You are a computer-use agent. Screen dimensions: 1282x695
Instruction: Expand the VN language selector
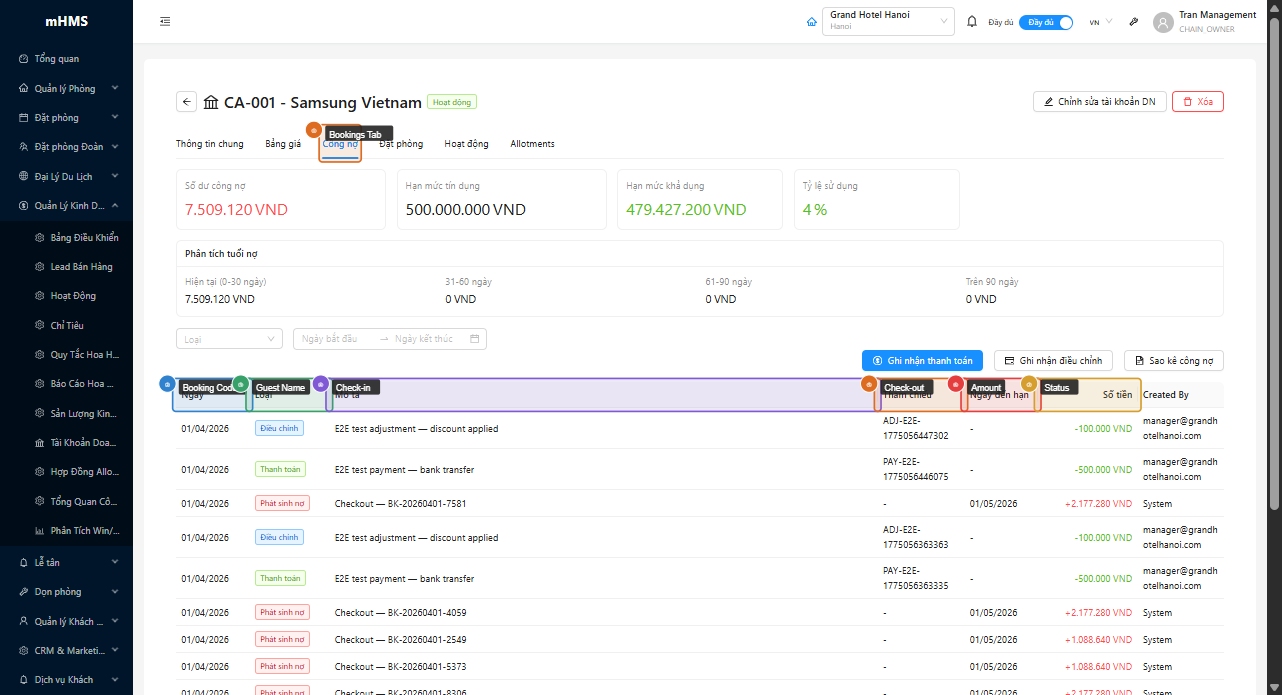coord(1100,22)
